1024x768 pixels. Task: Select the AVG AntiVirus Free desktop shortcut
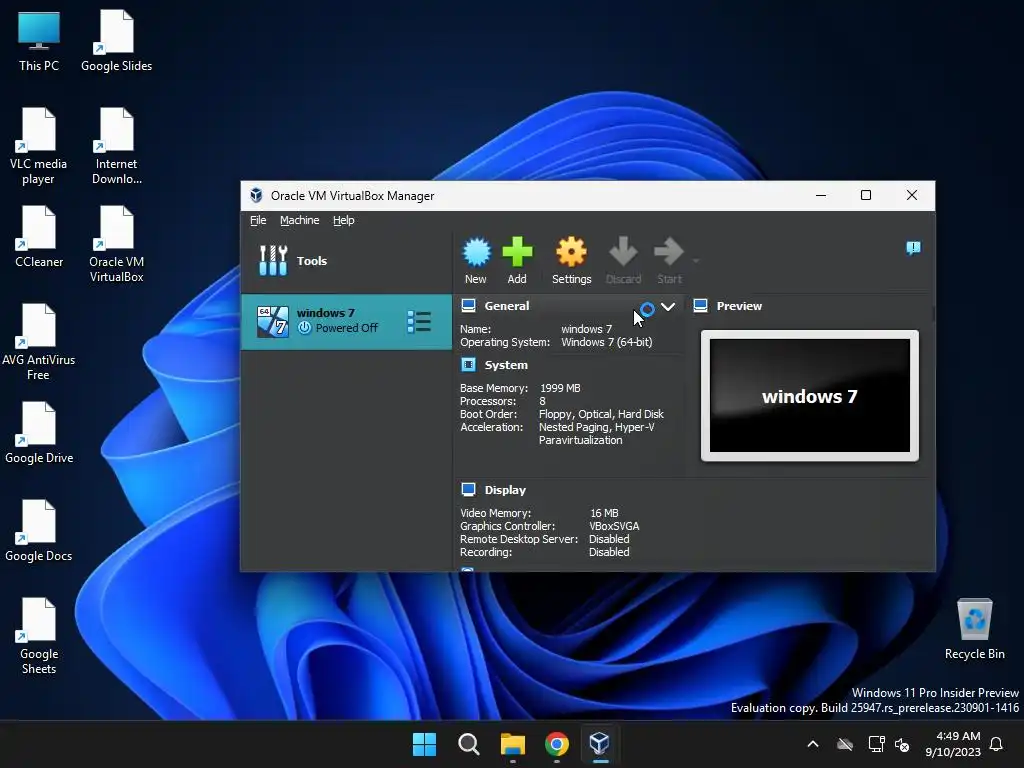click(x=39, y=342)
